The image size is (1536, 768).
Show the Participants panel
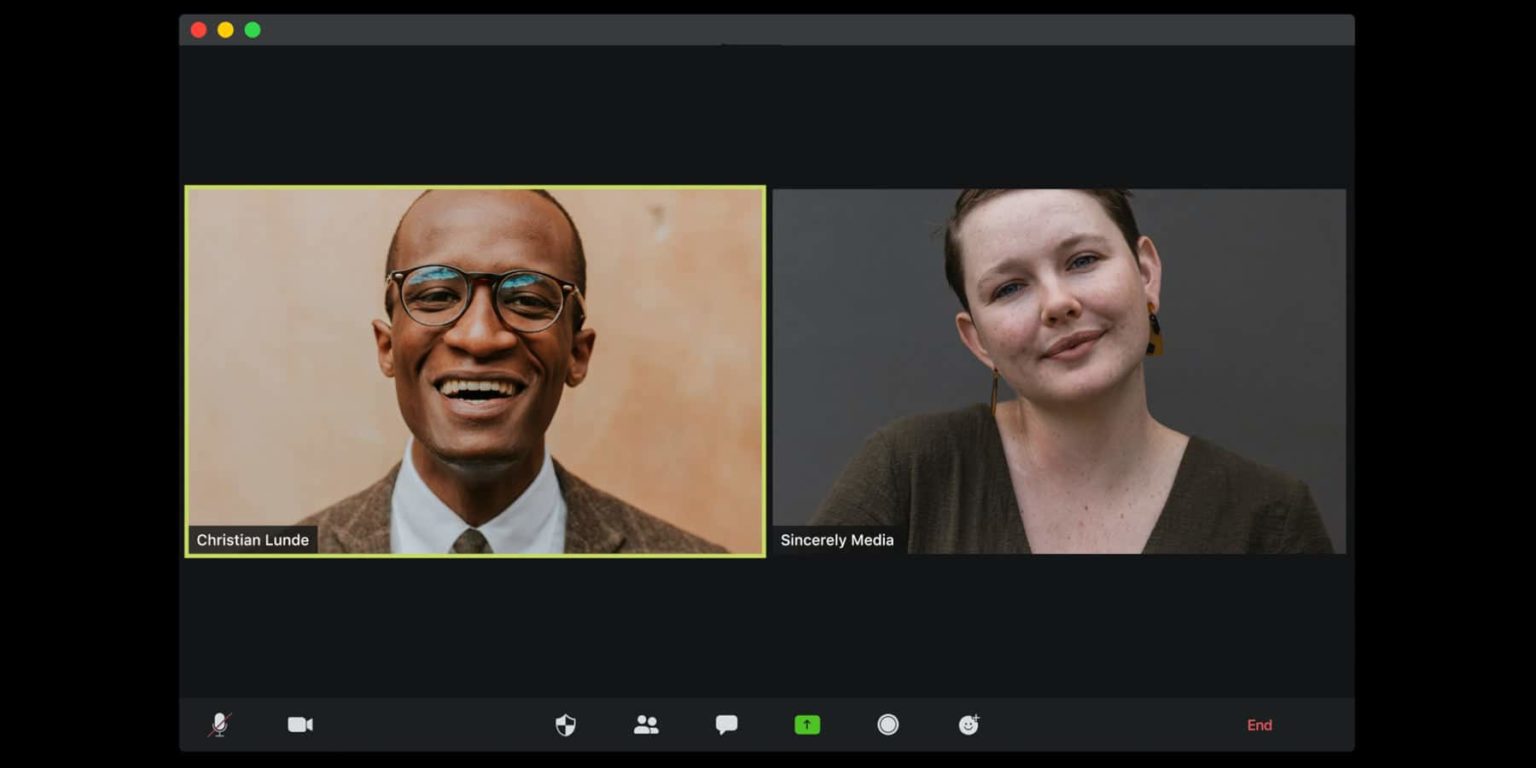pyautogui.click(x=645, y=724)
